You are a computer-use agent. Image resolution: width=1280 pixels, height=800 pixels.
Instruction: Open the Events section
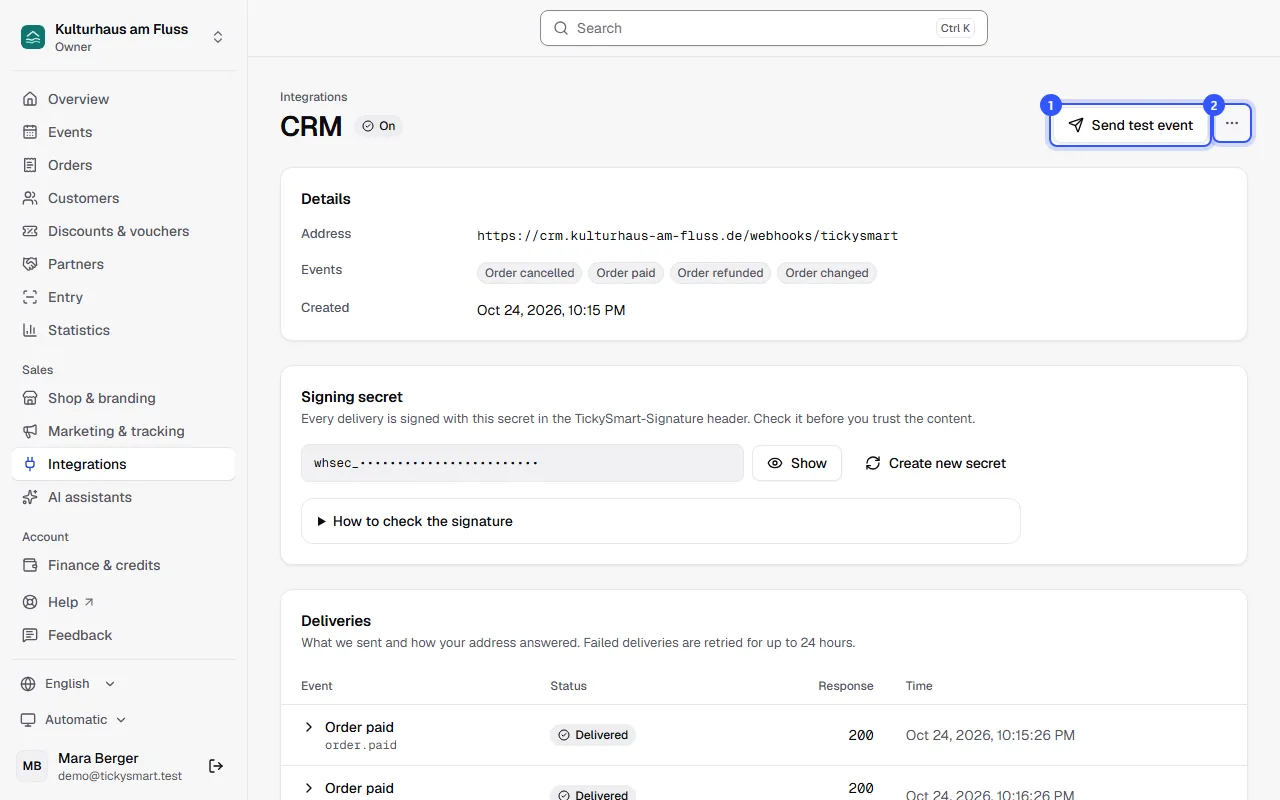coord(124,132)
